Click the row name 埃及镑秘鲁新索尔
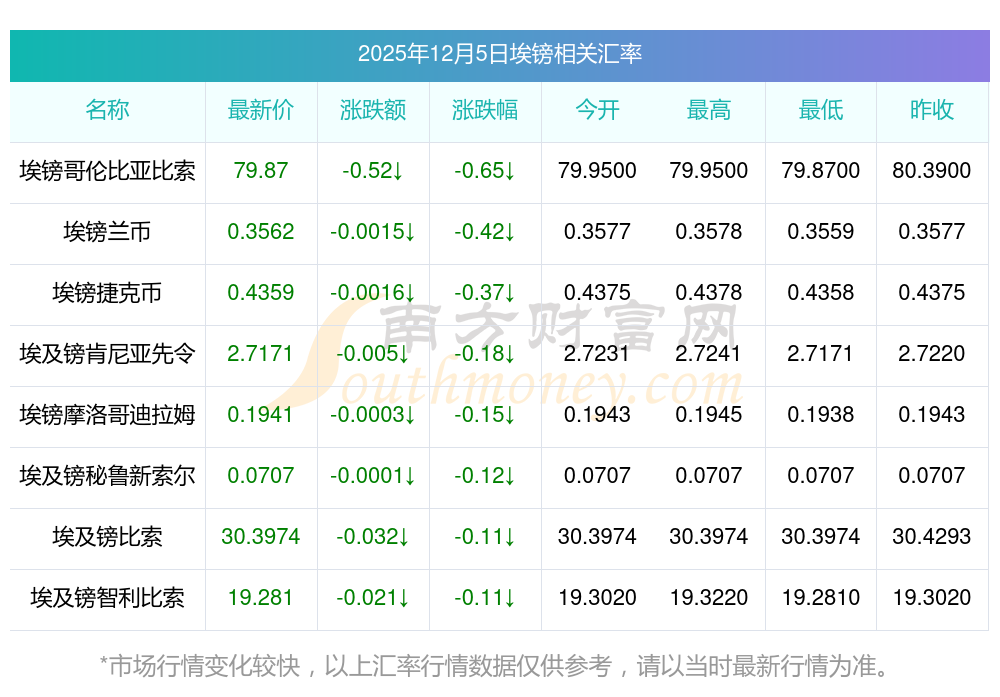1000x697 pixels. (107, 476)
